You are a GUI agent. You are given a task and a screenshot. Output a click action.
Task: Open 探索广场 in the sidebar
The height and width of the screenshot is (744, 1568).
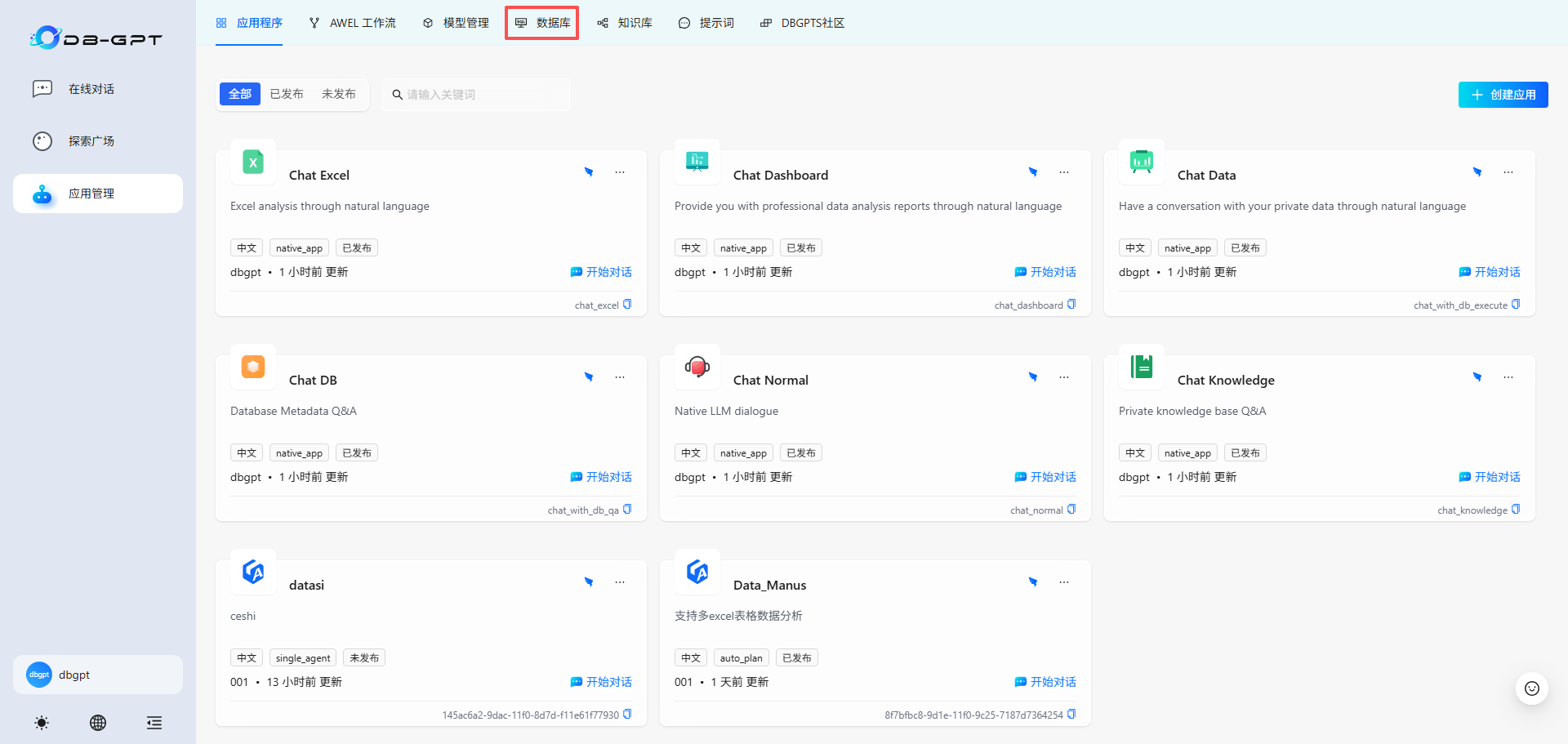point(91,141)
